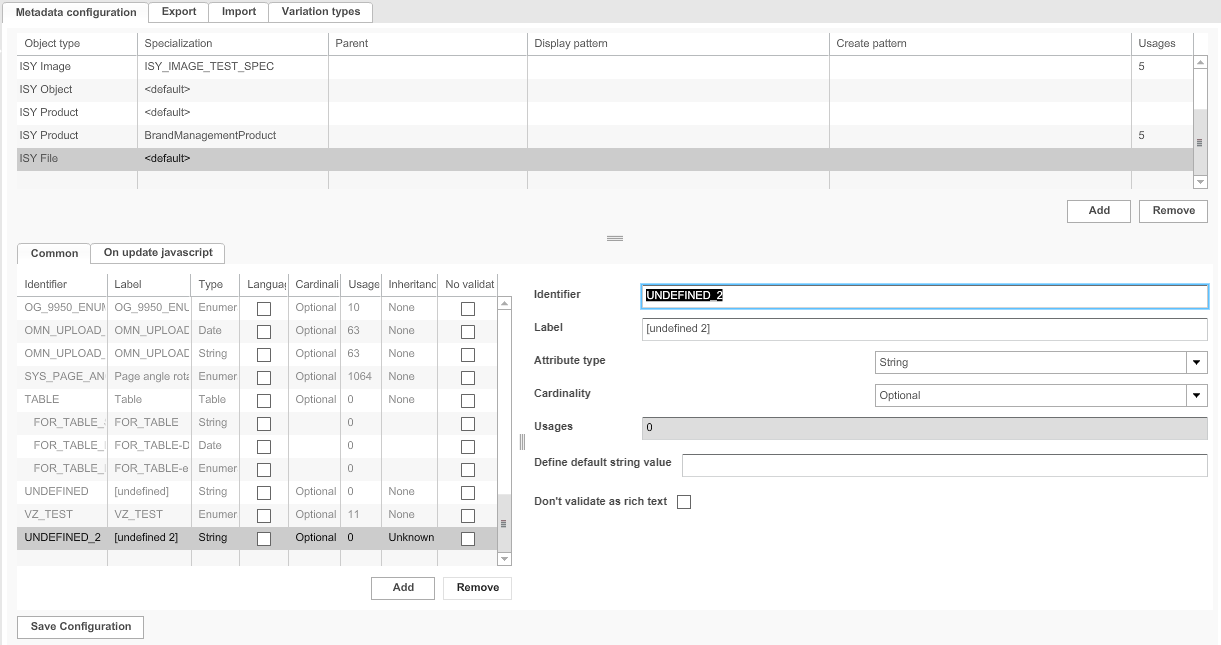The height and width of the screenshot is (645, 1221).
Task: Open the Cardinality dropdown arrow
Action: click(x=1196, y=395)
